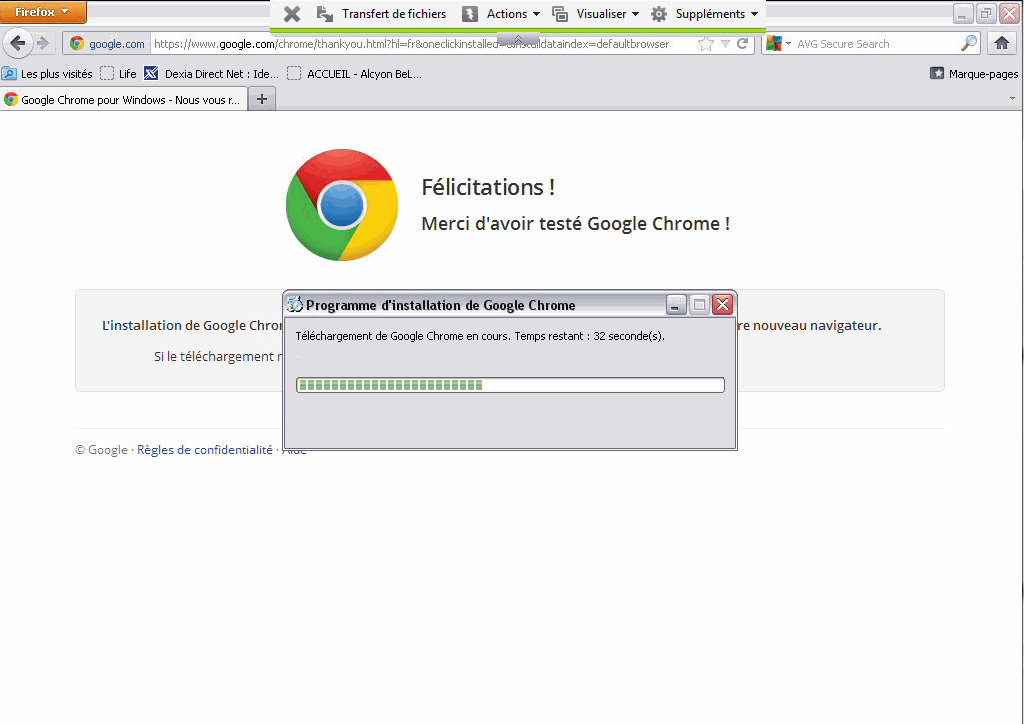Viewport: 1024px width, 724px height.
Task: Close the Chrome installer dialog
Action: point(722,305)
